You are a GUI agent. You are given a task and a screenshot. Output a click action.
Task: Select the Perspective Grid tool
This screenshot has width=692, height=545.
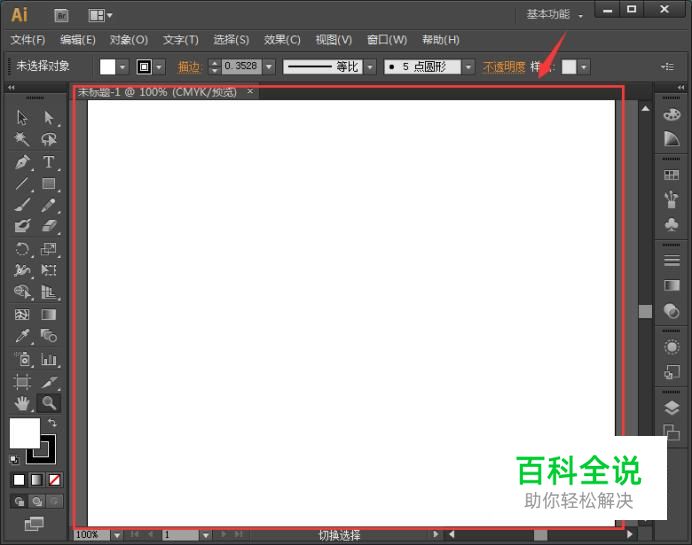[x=49, y=292]
